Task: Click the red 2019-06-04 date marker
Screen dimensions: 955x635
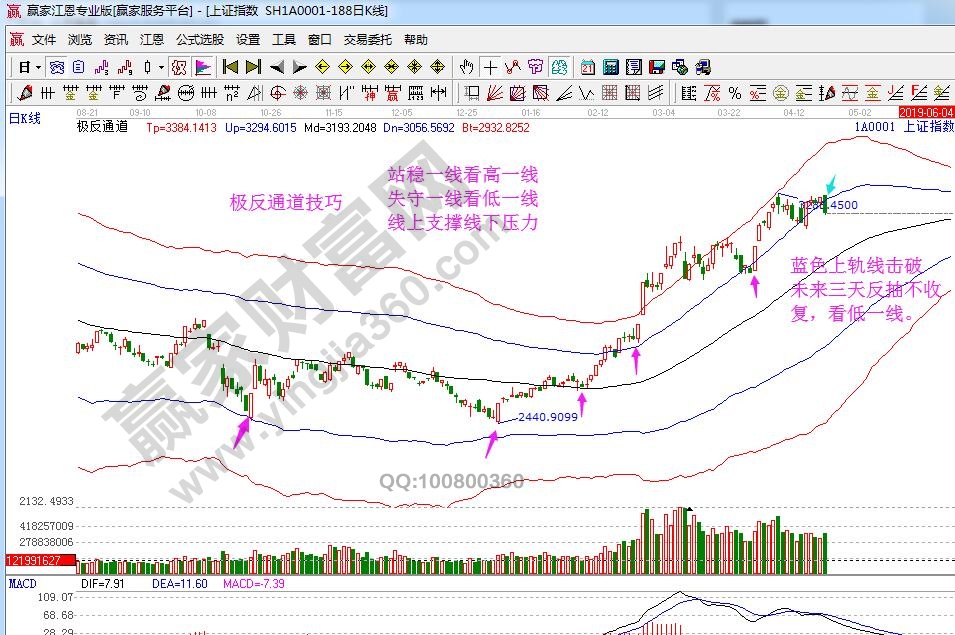Action: pos(926,112)
